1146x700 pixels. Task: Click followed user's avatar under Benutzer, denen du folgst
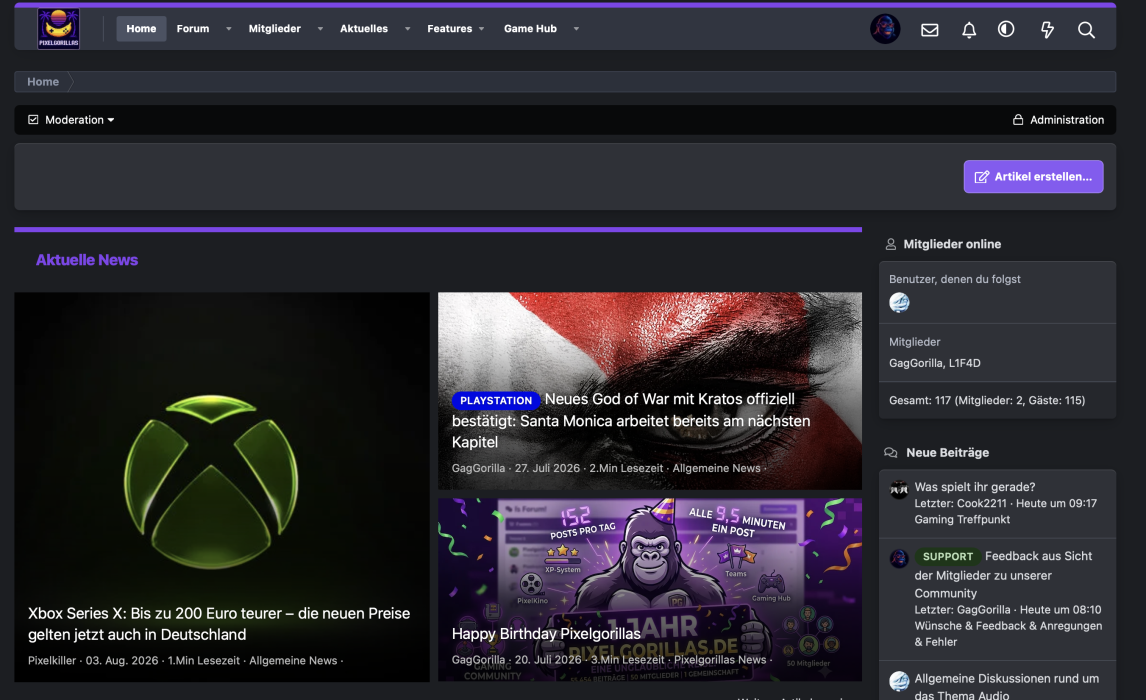coord(899,303)
